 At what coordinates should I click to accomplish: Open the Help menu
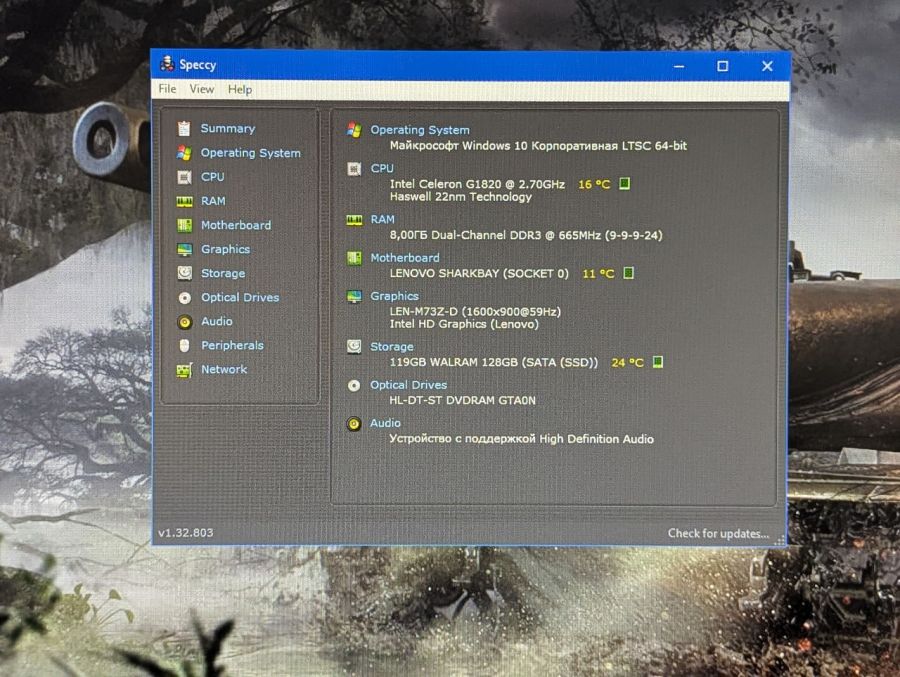239,90
